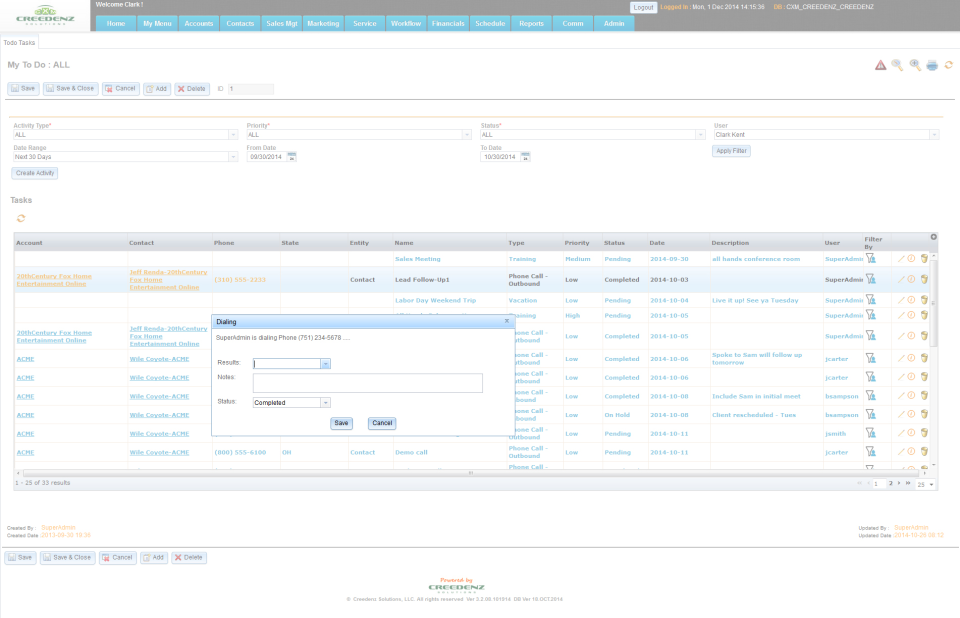Edit the Sales Meeting task with pencil
960x618 pixels.
pos(901,258)
